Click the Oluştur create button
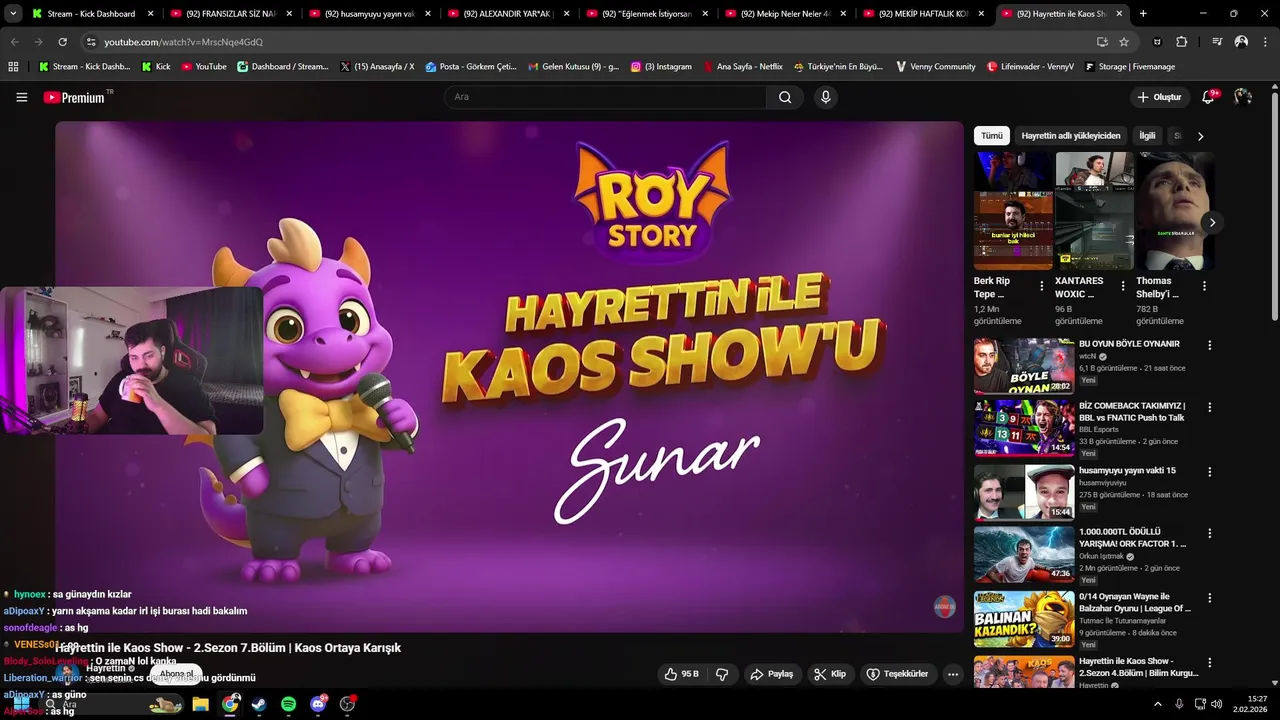The image size is (1280, 720). (1160, 97)
